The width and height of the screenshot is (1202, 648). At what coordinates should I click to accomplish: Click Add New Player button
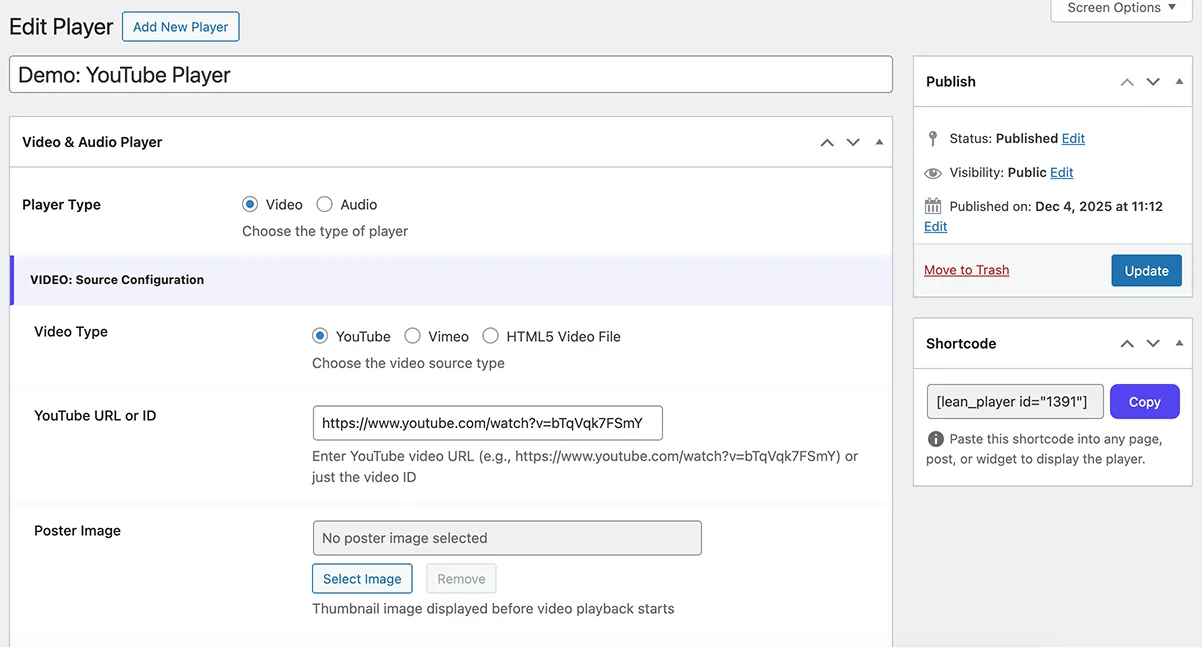[x=181, y=27]
